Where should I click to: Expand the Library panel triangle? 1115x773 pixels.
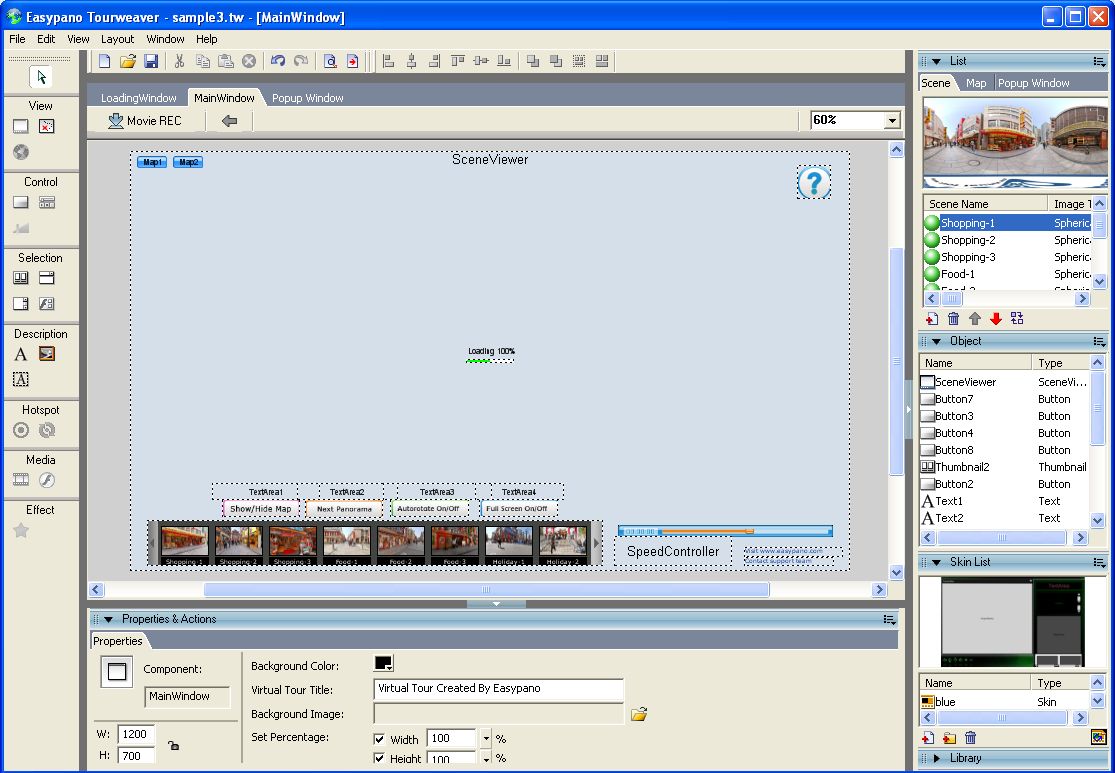(937, 758)
